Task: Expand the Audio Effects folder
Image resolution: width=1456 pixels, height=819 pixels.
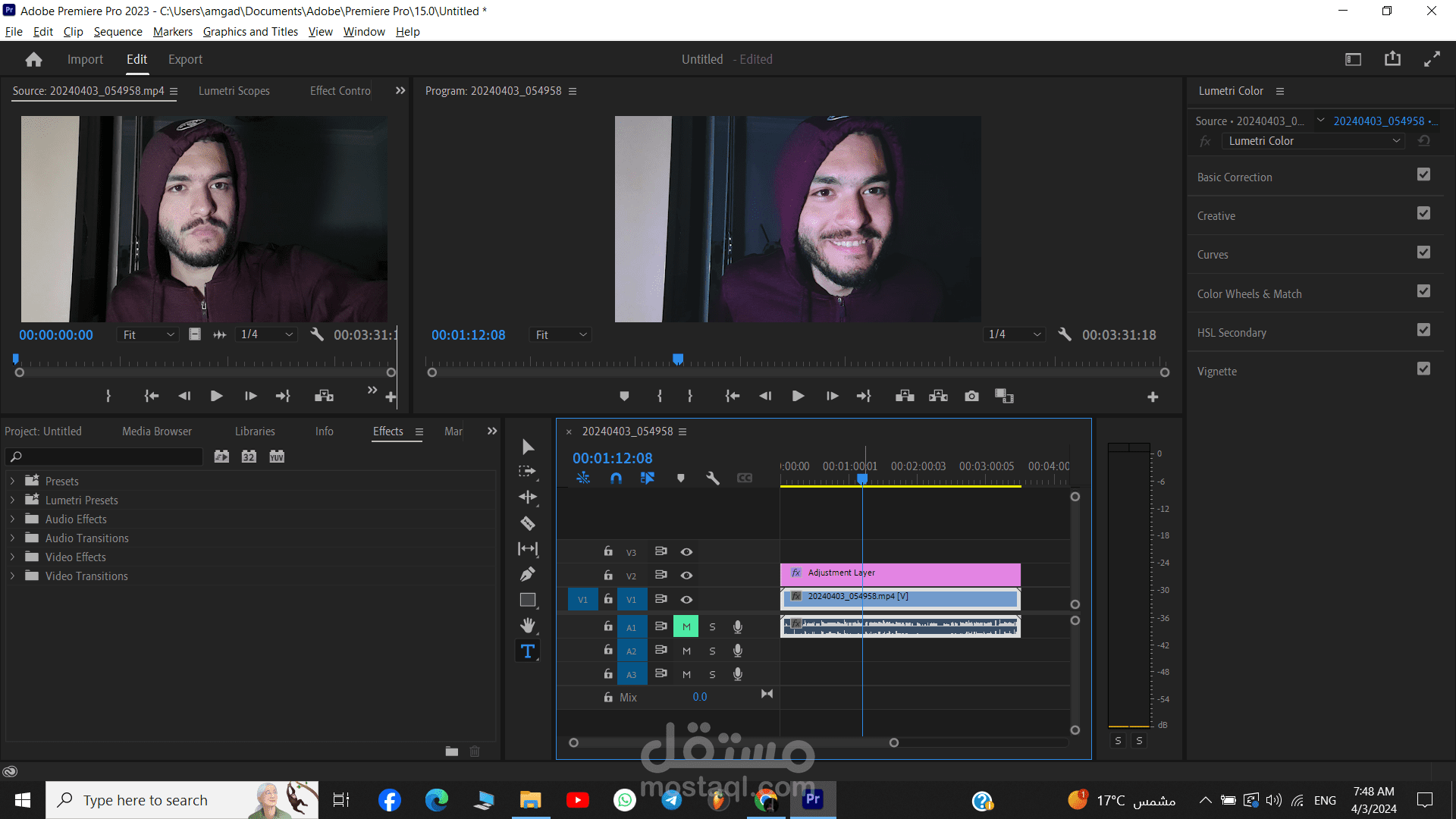Action: (x=12, y=519)
